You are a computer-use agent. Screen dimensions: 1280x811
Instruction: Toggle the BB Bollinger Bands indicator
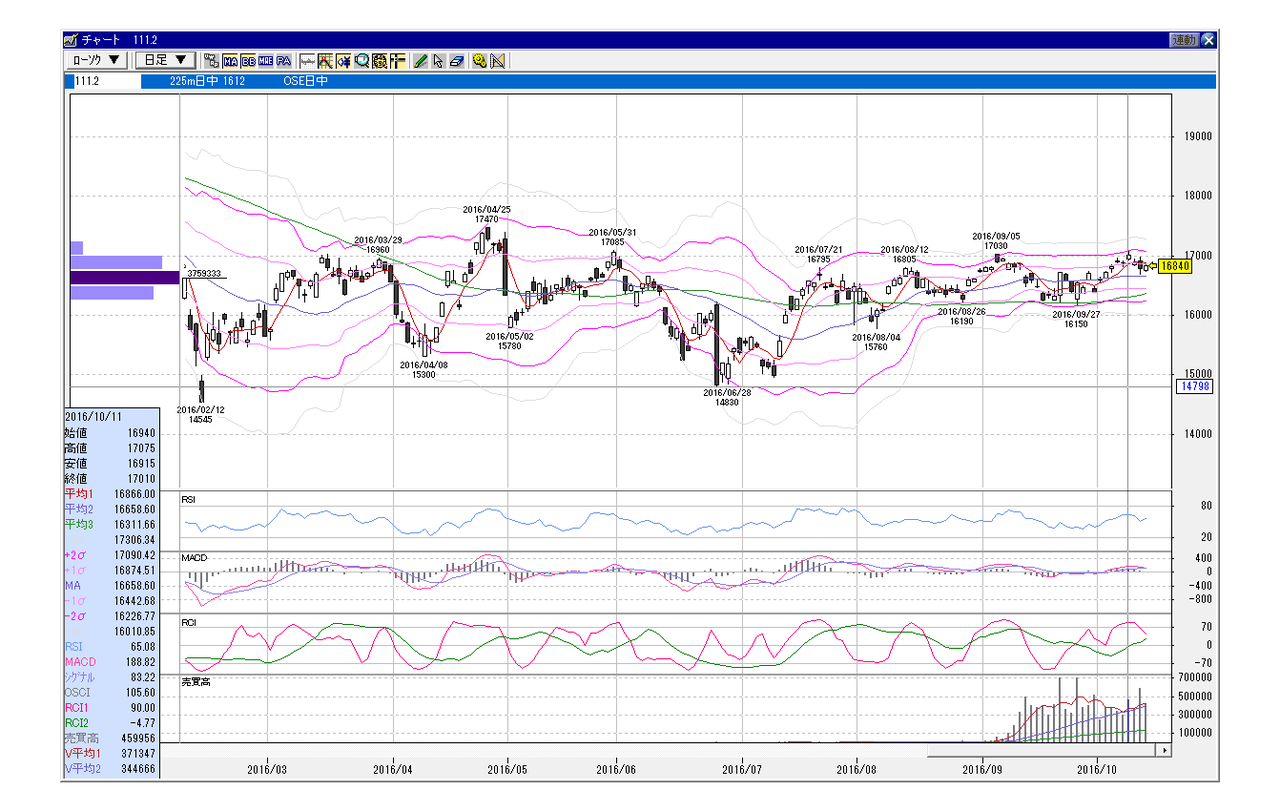click(248, 60)
